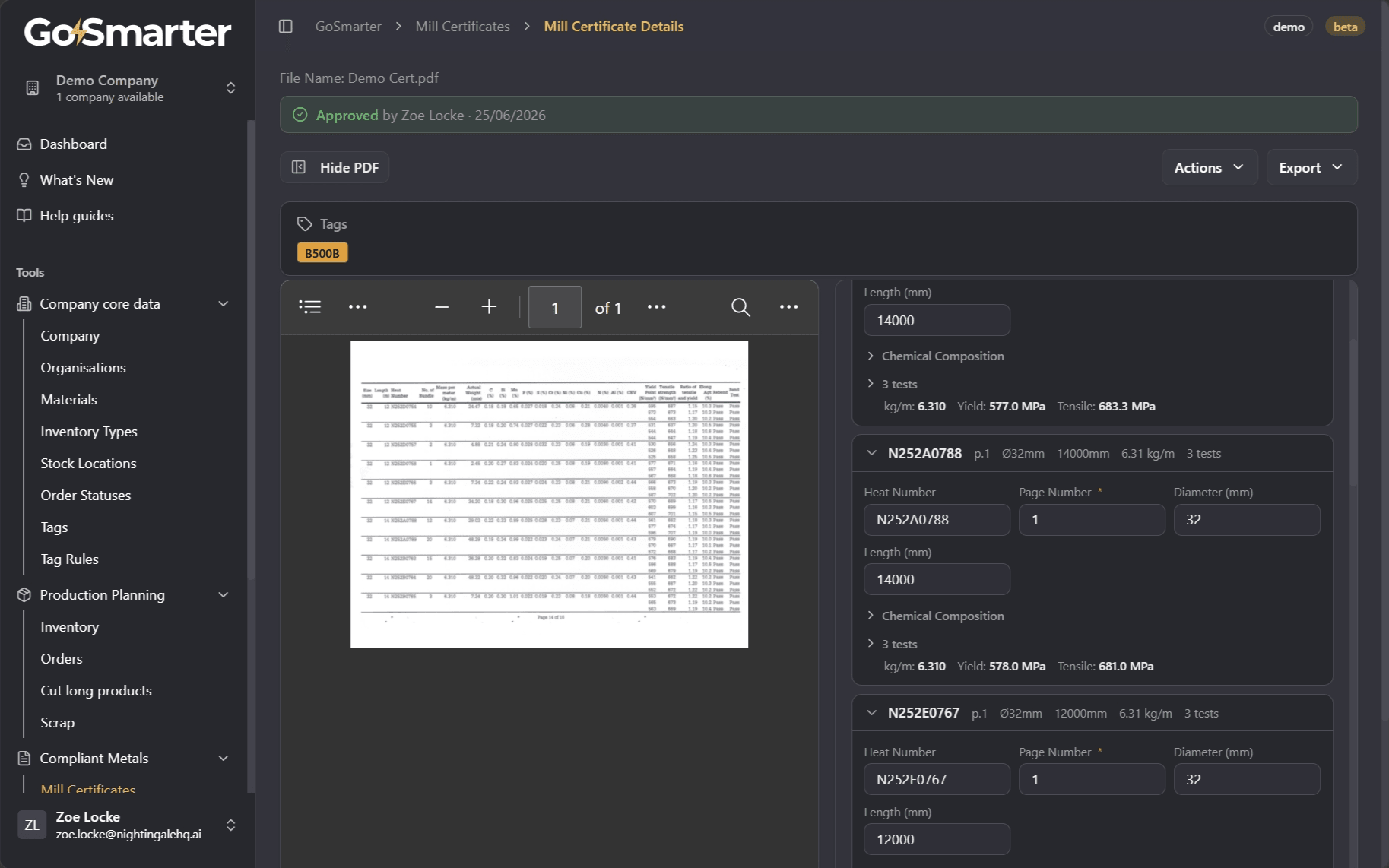The width and height of the screenshot is (1389, 868).
Task: Collapse the N252E0767 heat section
Action: click(871, 713)
